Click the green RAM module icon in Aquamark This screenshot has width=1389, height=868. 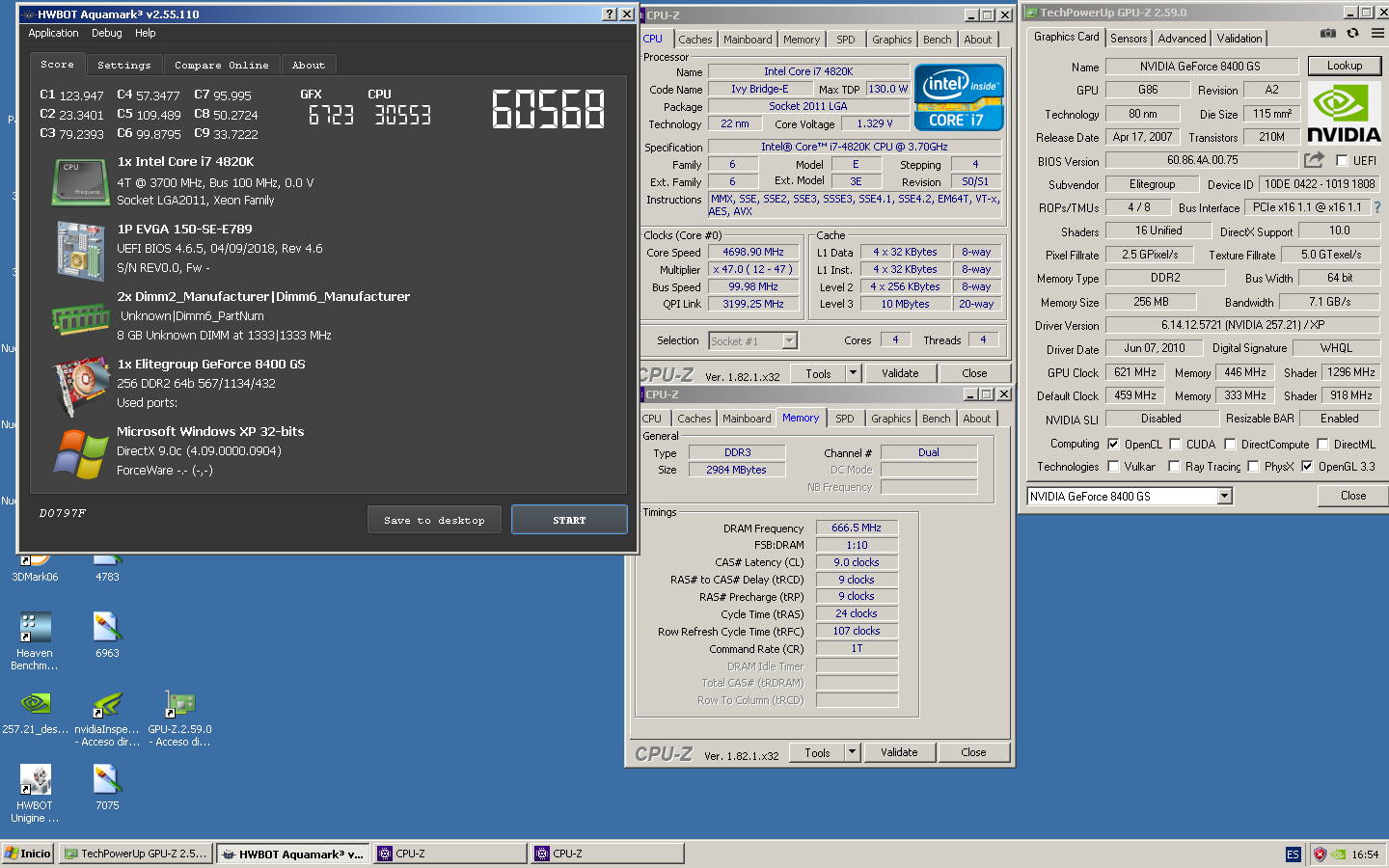[x=80, y=318]
